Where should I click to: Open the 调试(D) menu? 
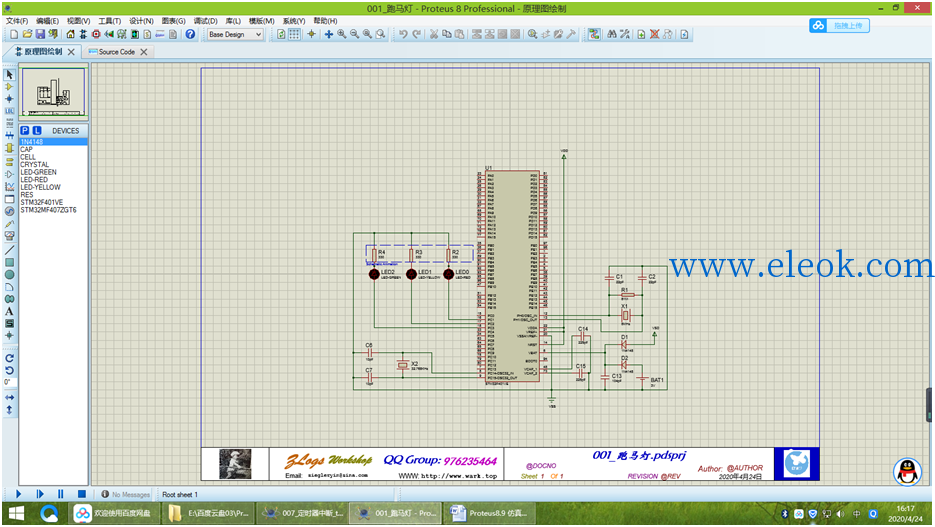pyautogui.click(x=206, y=21)
